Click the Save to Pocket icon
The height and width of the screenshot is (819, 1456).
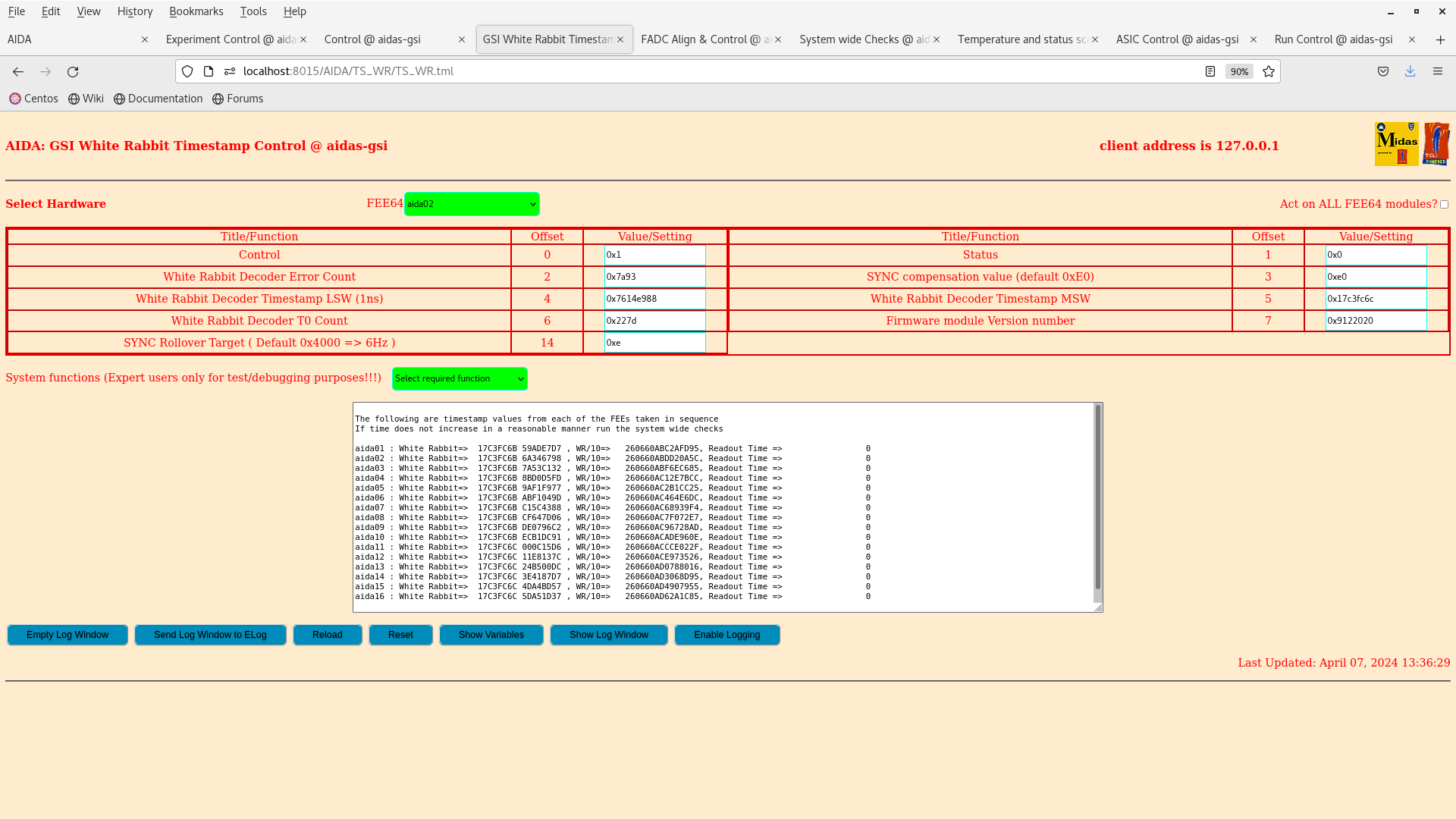pos(1383,71)
